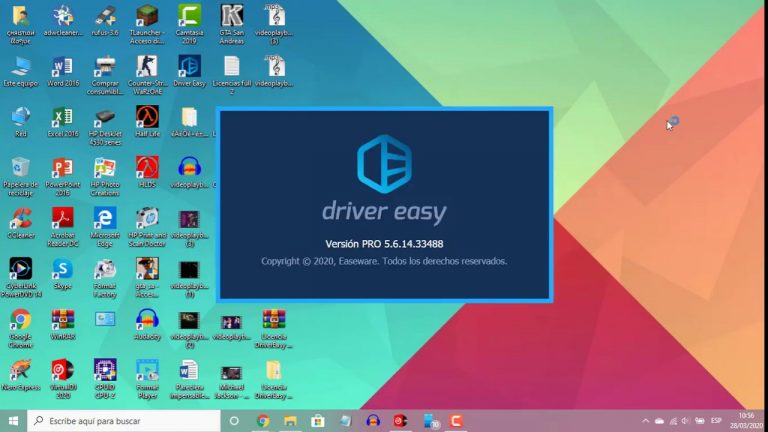Open Microsoft Edge desktop shortcut
The image size is (768, 432).
click(105, 227)
